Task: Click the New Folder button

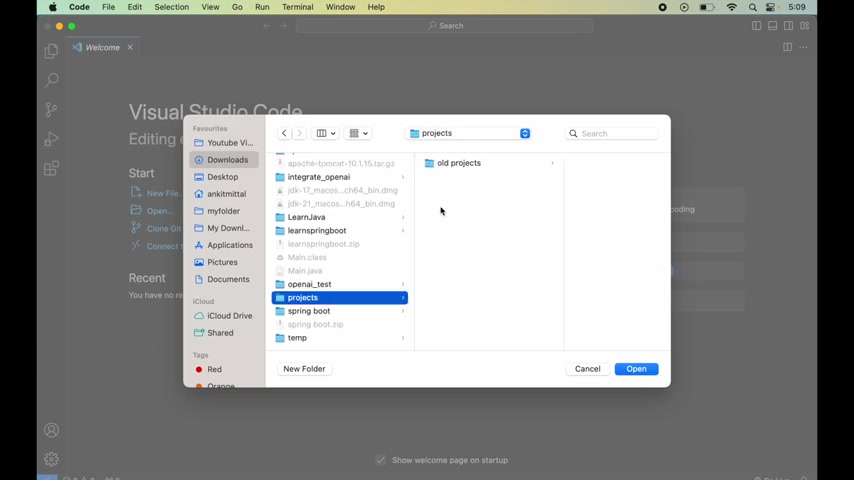Action: (x=304, y=369)
